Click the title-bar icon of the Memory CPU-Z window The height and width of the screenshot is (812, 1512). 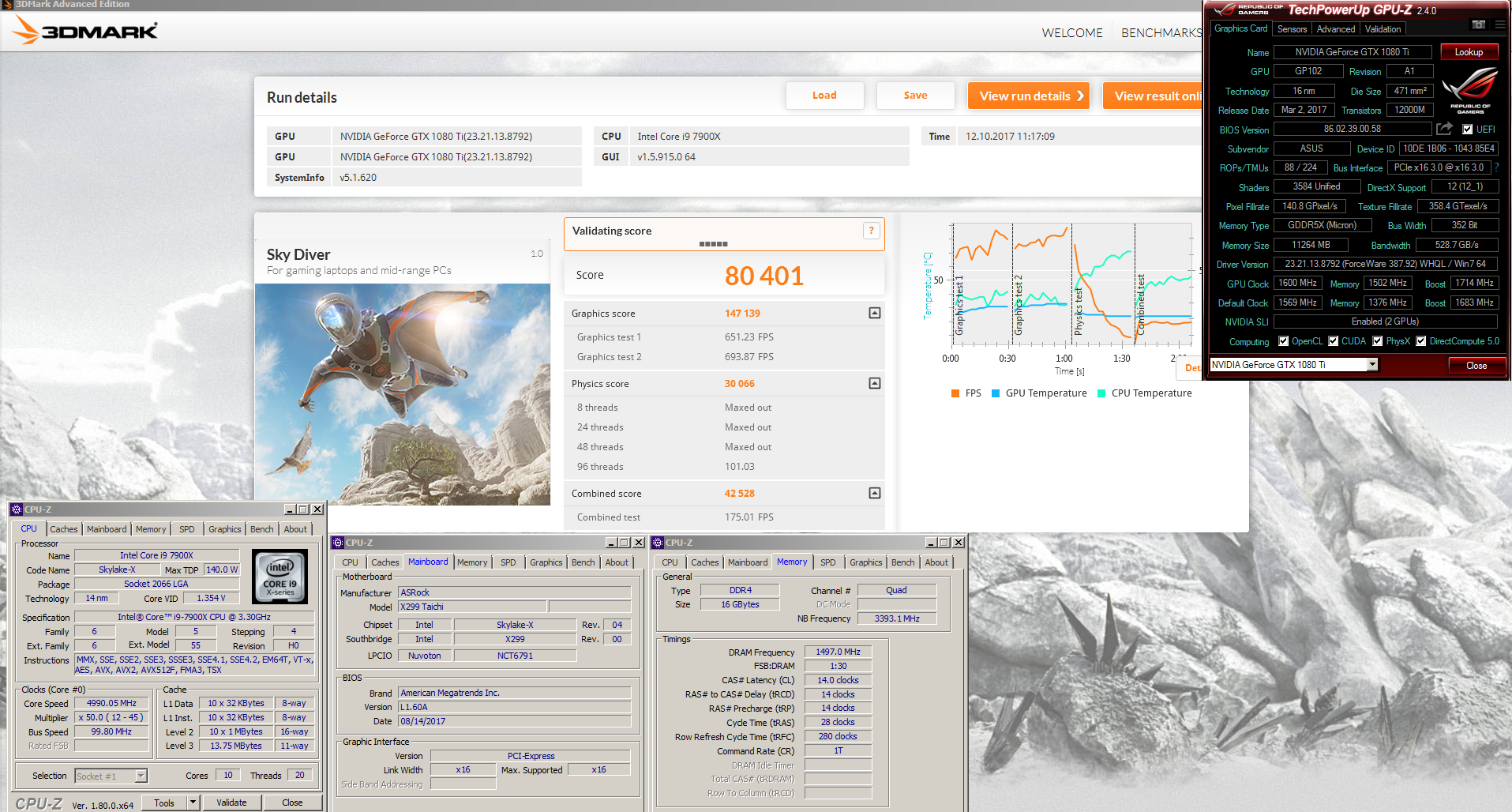click(658, 543)
